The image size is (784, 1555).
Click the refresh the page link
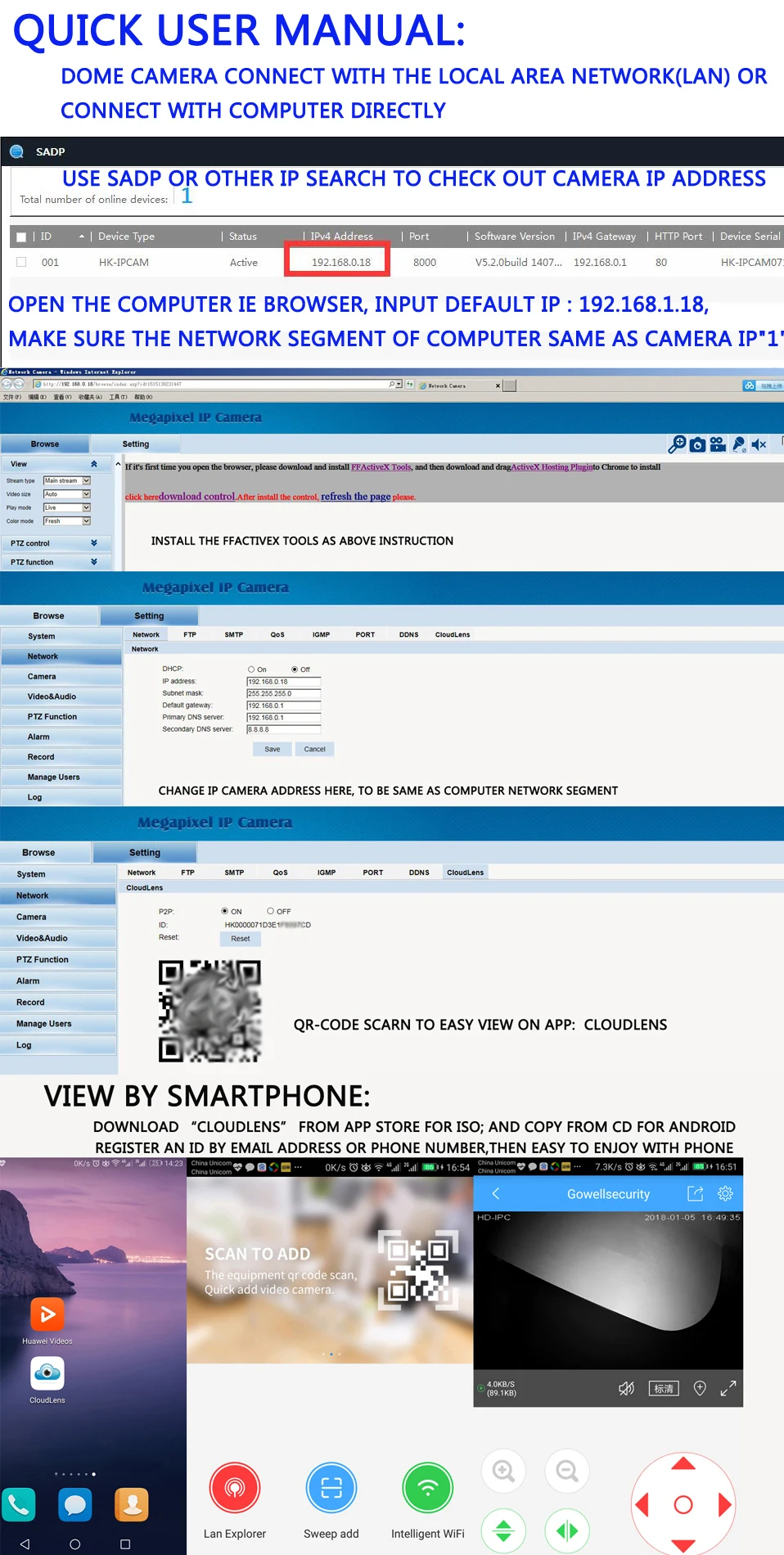tap(355, 497)
